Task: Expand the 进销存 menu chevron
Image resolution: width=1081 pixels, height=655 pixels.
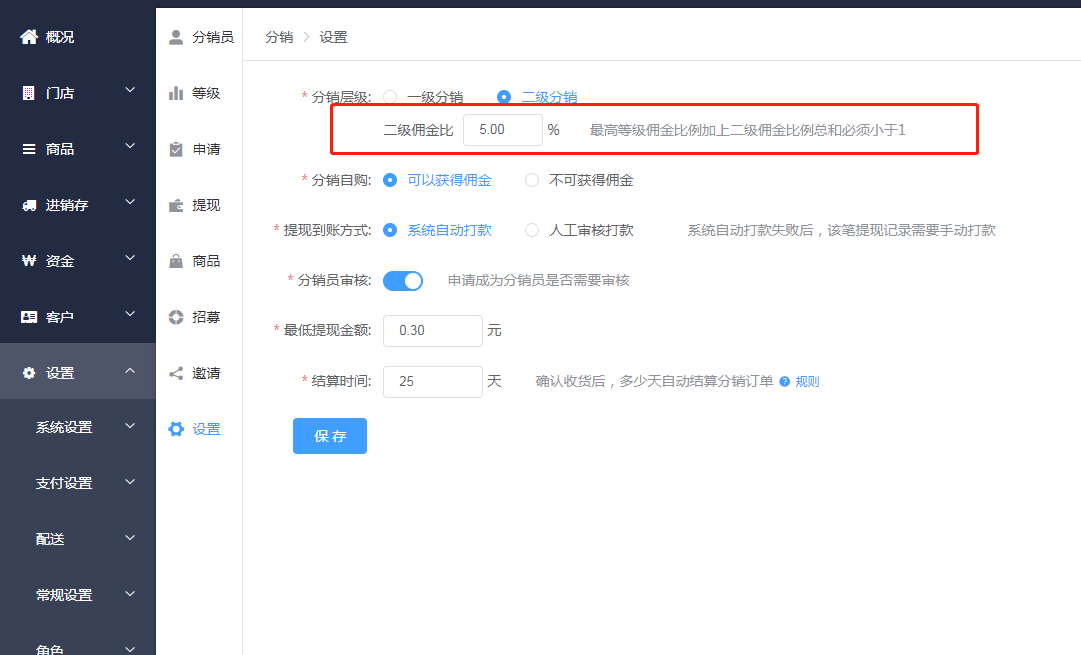Action: 130,202
